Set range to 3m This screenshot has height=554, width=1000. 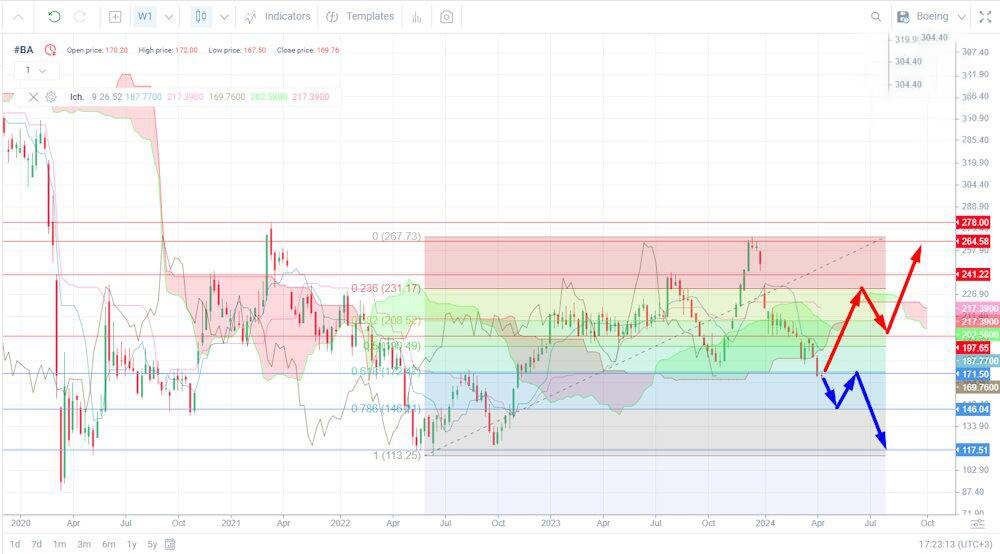[x=84, y=544]
